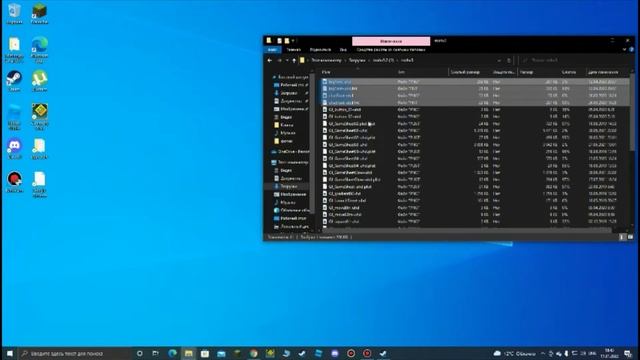Open the File ribbon tab
The width and height of the screenshot is (640, 360).
272,49
